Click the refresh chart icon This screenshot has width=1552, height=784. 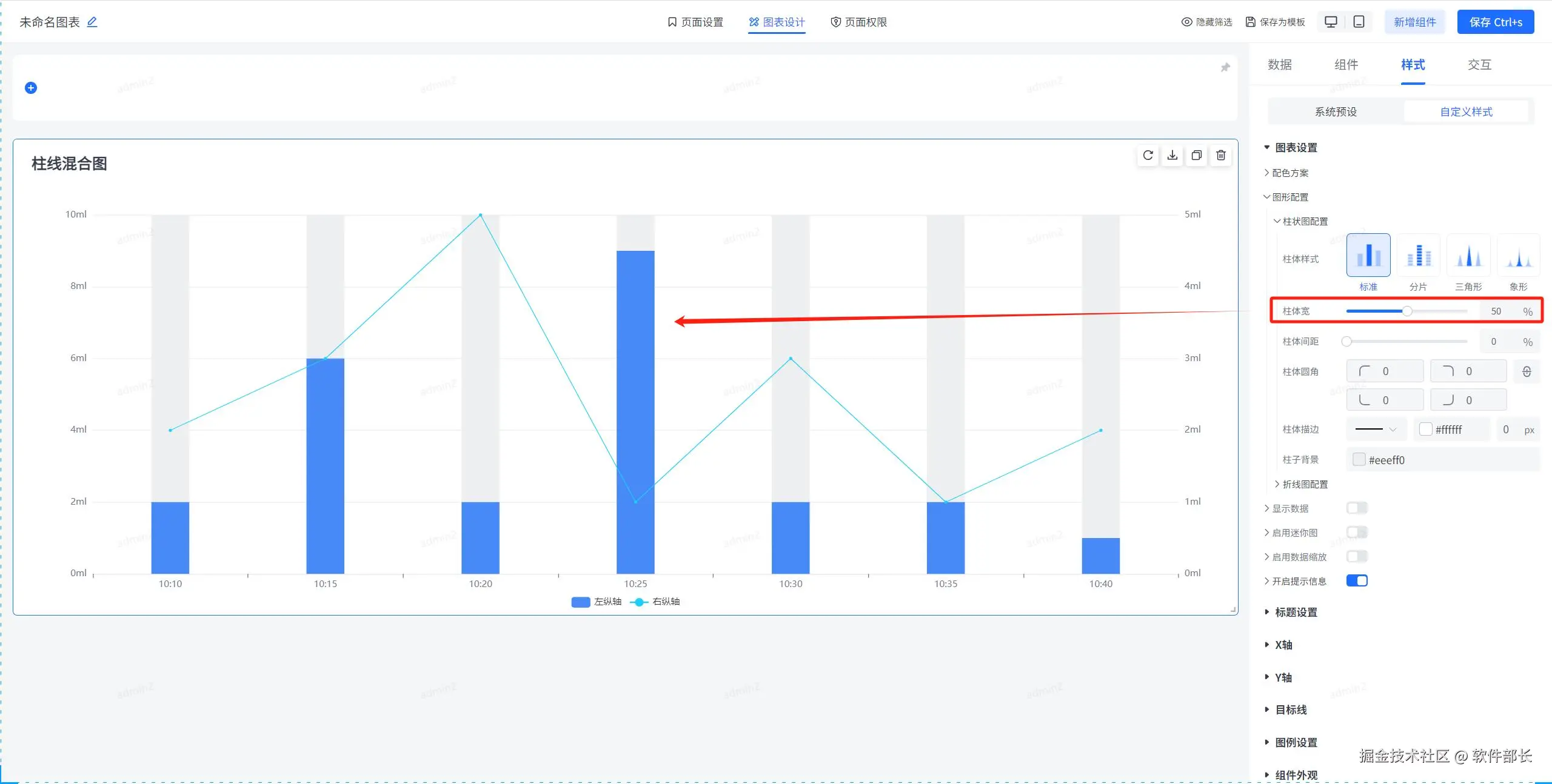coord(1148,156)
